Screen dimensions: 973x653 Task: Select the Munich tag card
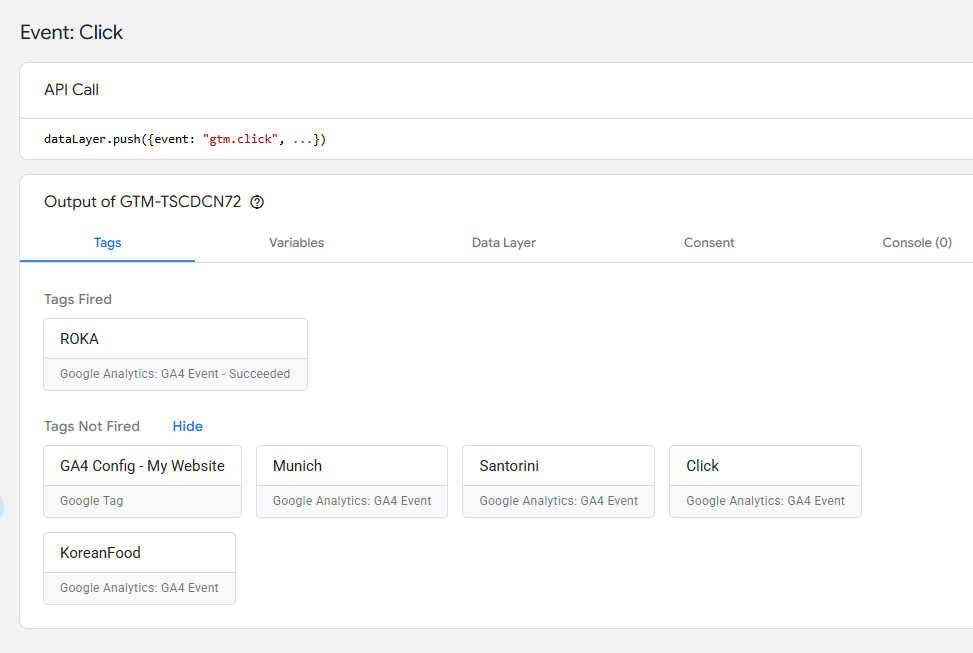352,481
